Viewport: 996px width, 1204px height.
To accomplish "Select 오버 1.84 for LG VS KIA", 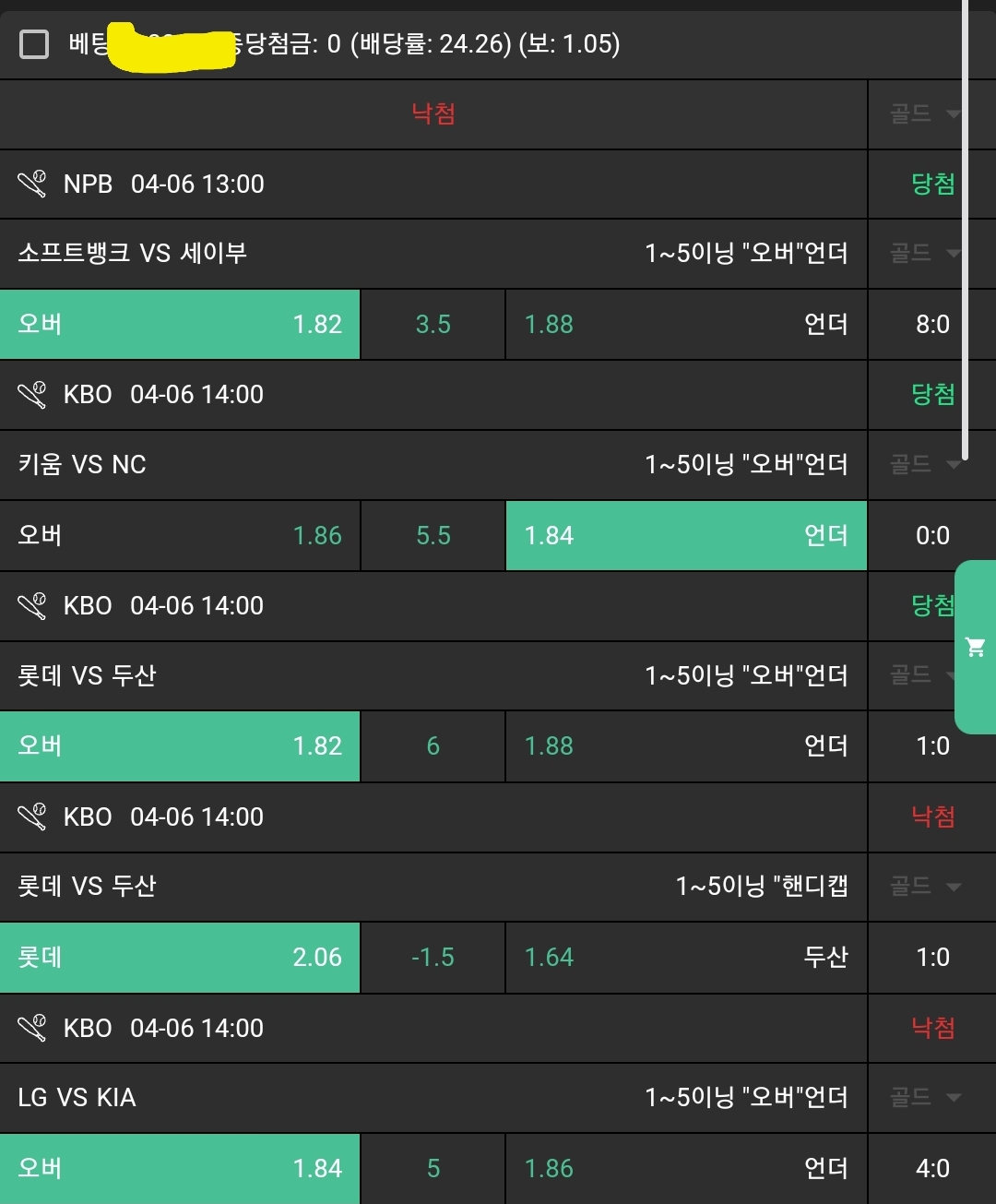I will (x=180, y=1168).
